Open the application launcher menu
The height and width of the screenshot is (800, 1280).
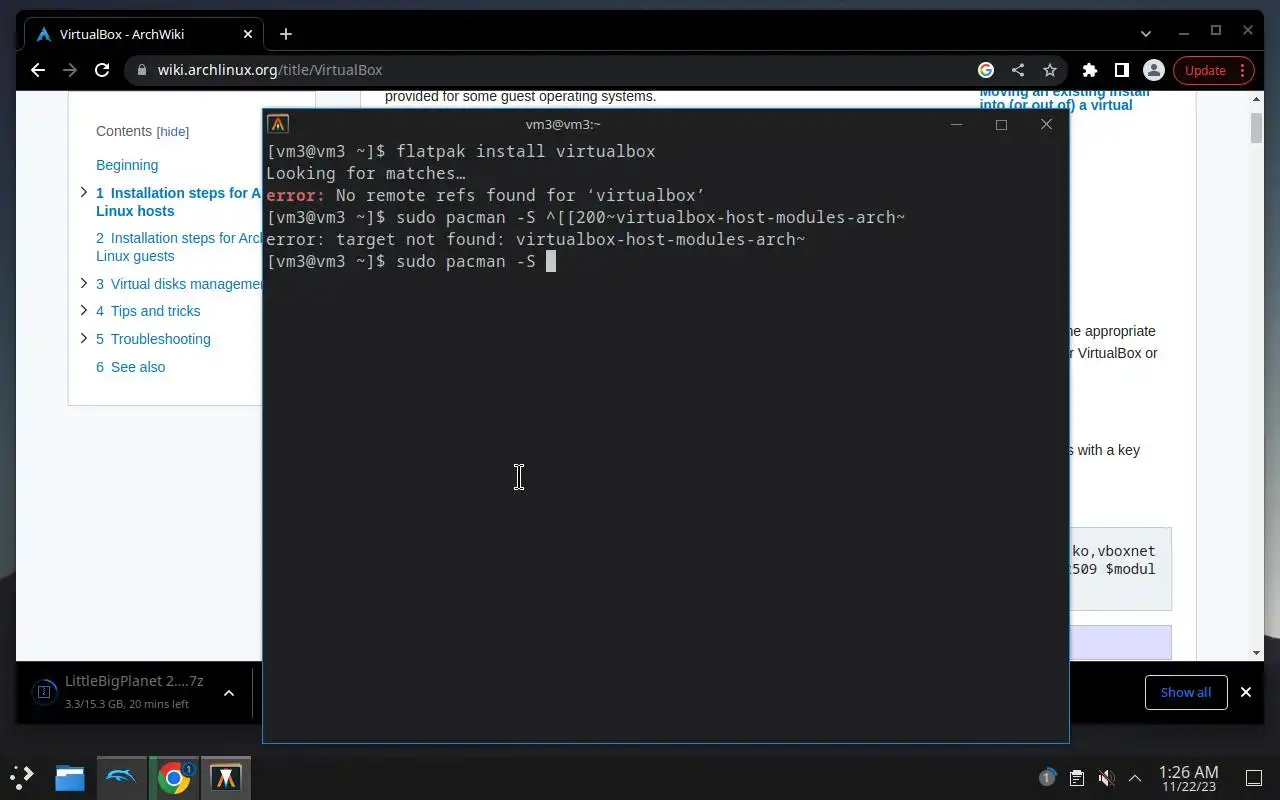22,777
